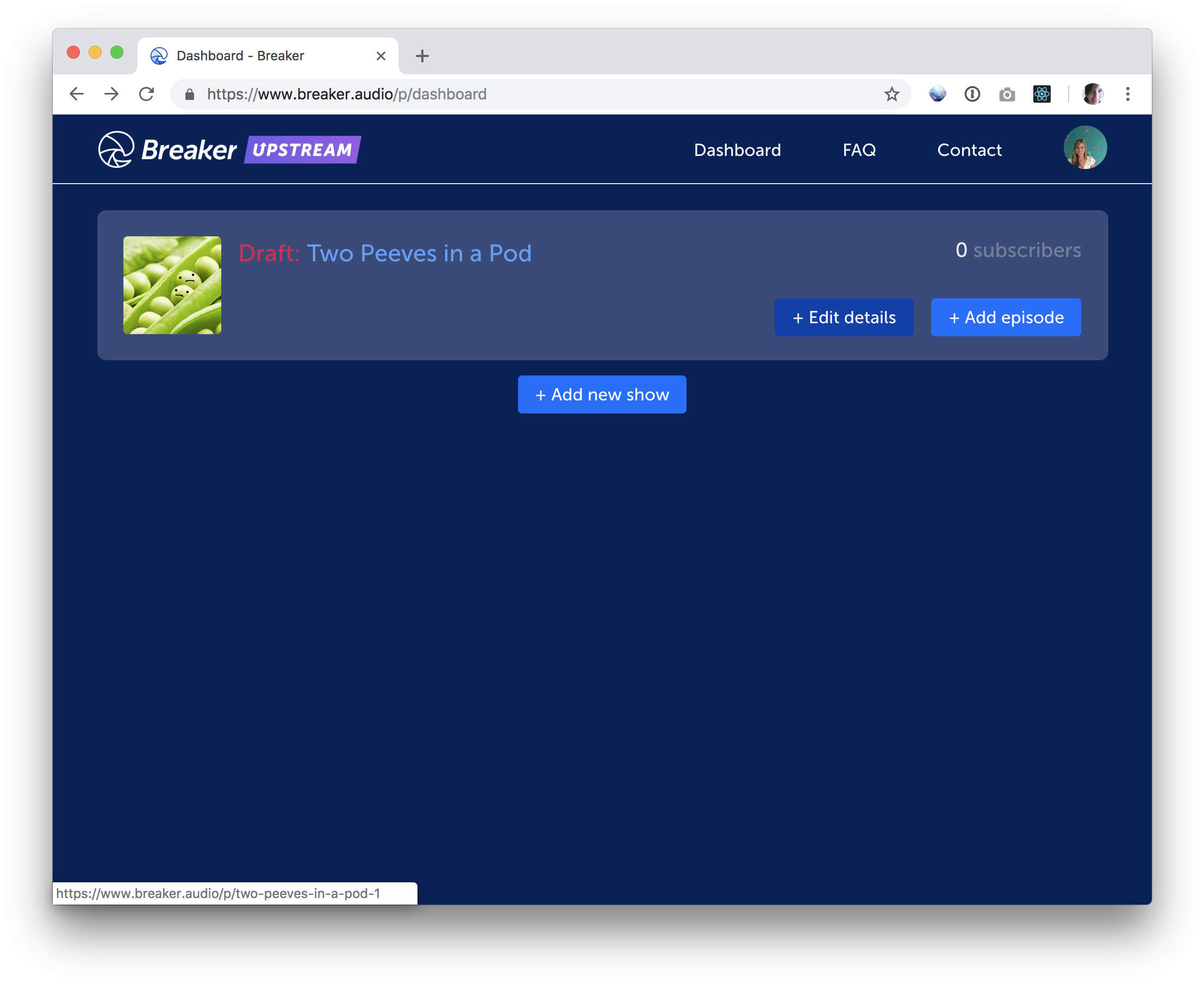Bookmark page with the star icon
Image resolution: width=1204 pixels, height=985 pixels.
click(x=891, y=93)
